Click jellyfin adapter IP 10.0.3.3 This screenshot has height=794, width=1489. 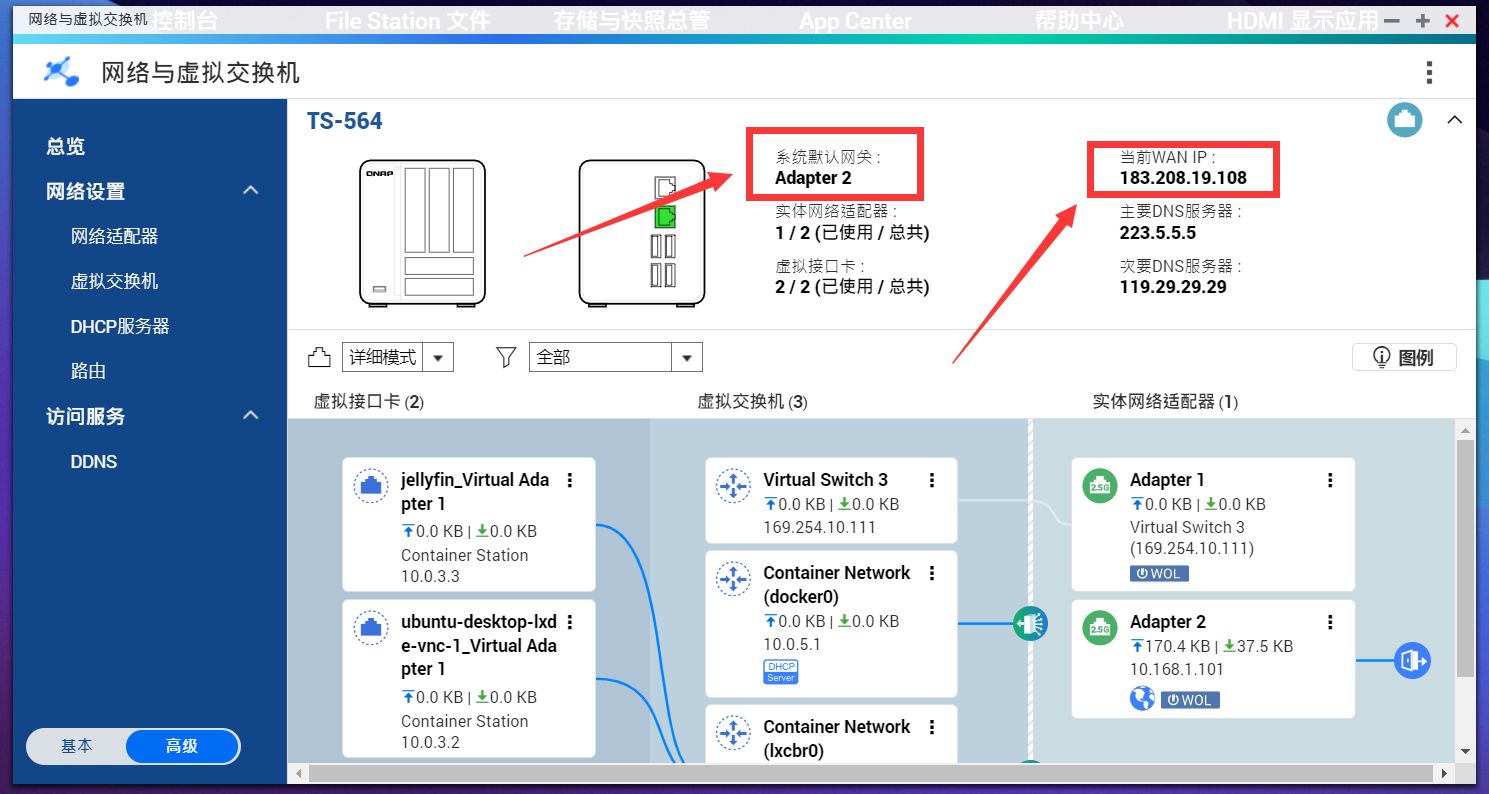coord(430,576)
